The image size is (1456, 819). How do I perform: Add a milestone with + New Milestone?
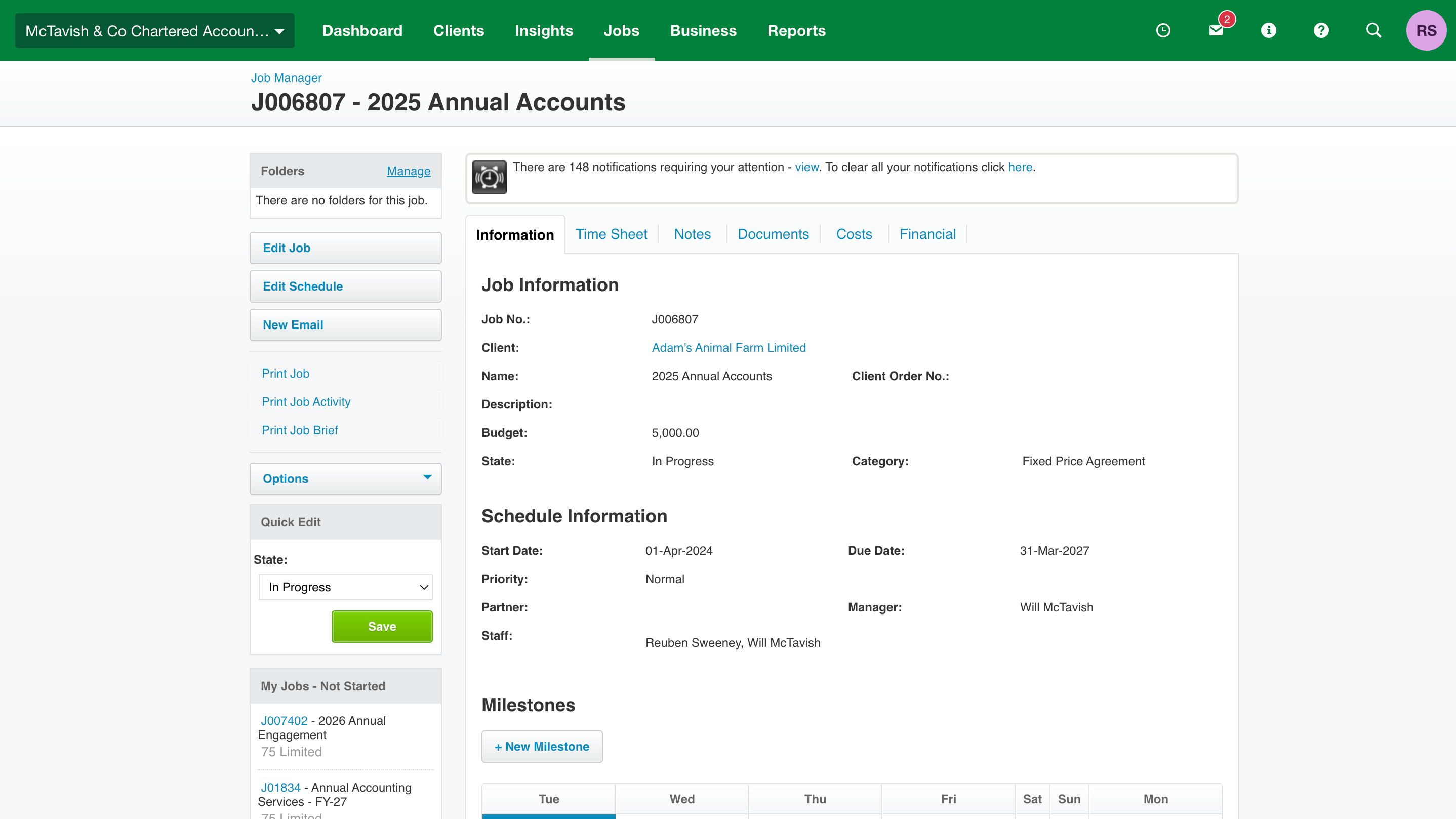[542, 747]
